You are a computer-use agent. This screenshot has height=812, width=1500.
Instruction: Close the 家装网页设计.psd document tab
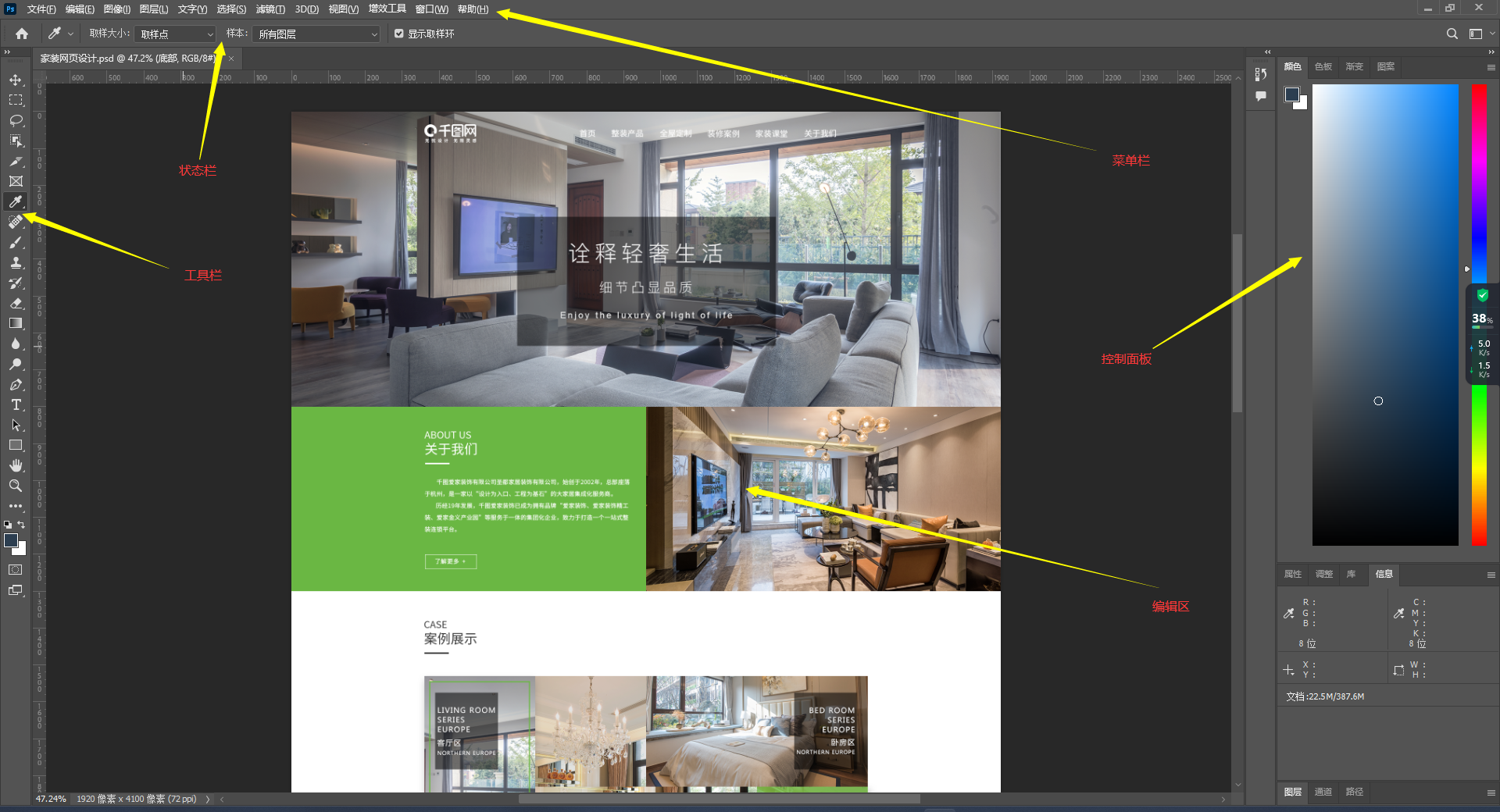(x=231, y=59)
